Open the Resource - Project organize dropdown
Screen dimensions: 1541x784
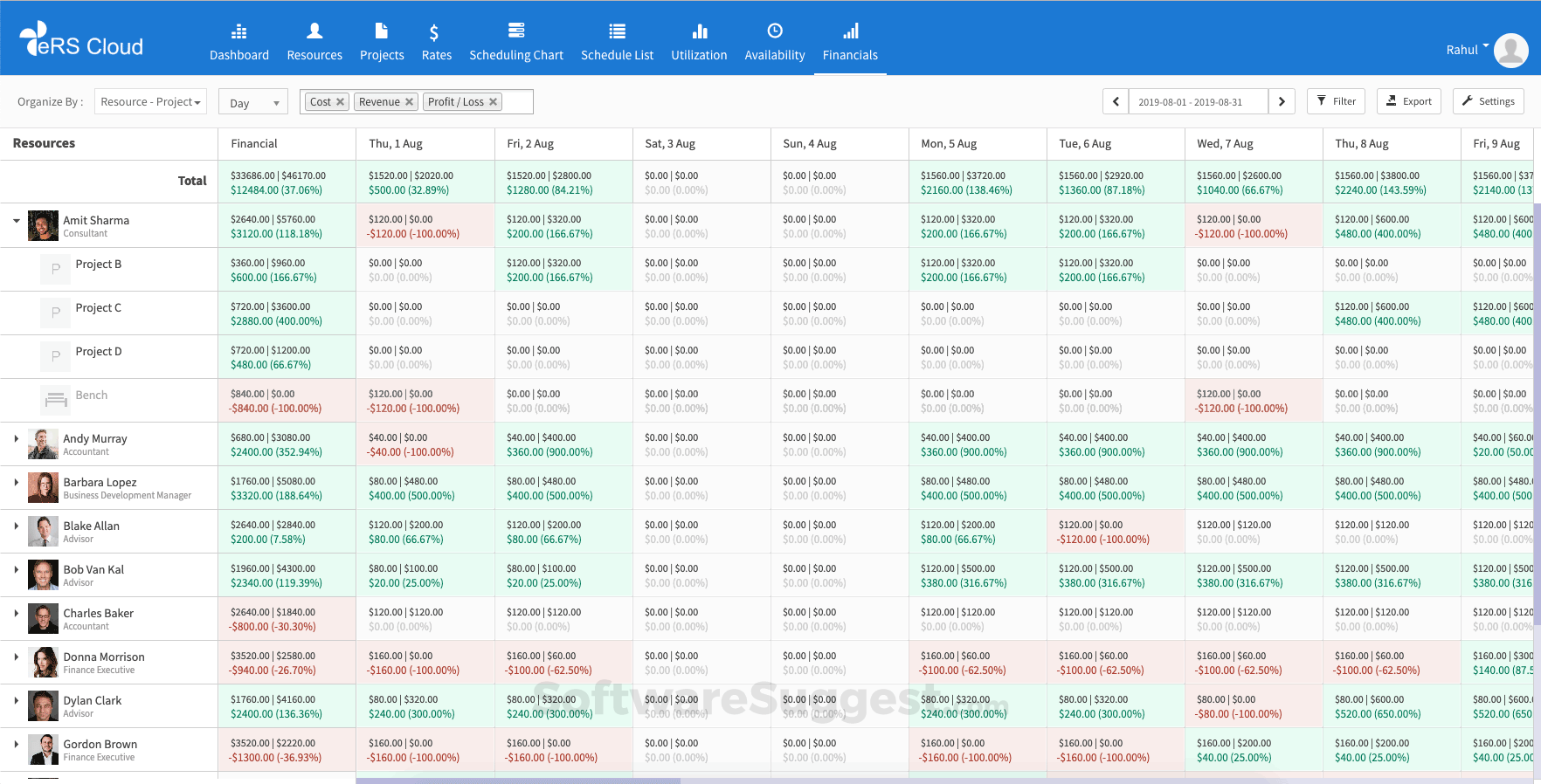(150, 102)
